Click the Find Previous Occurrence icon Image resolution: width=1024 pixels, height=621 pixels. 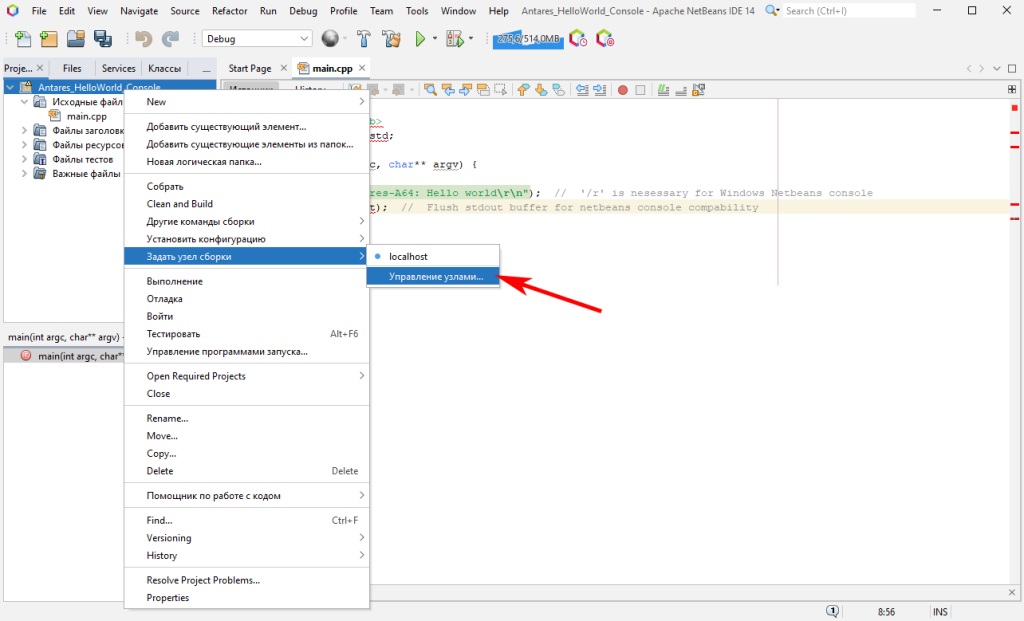pyautogui.click(x=448, y=90)
